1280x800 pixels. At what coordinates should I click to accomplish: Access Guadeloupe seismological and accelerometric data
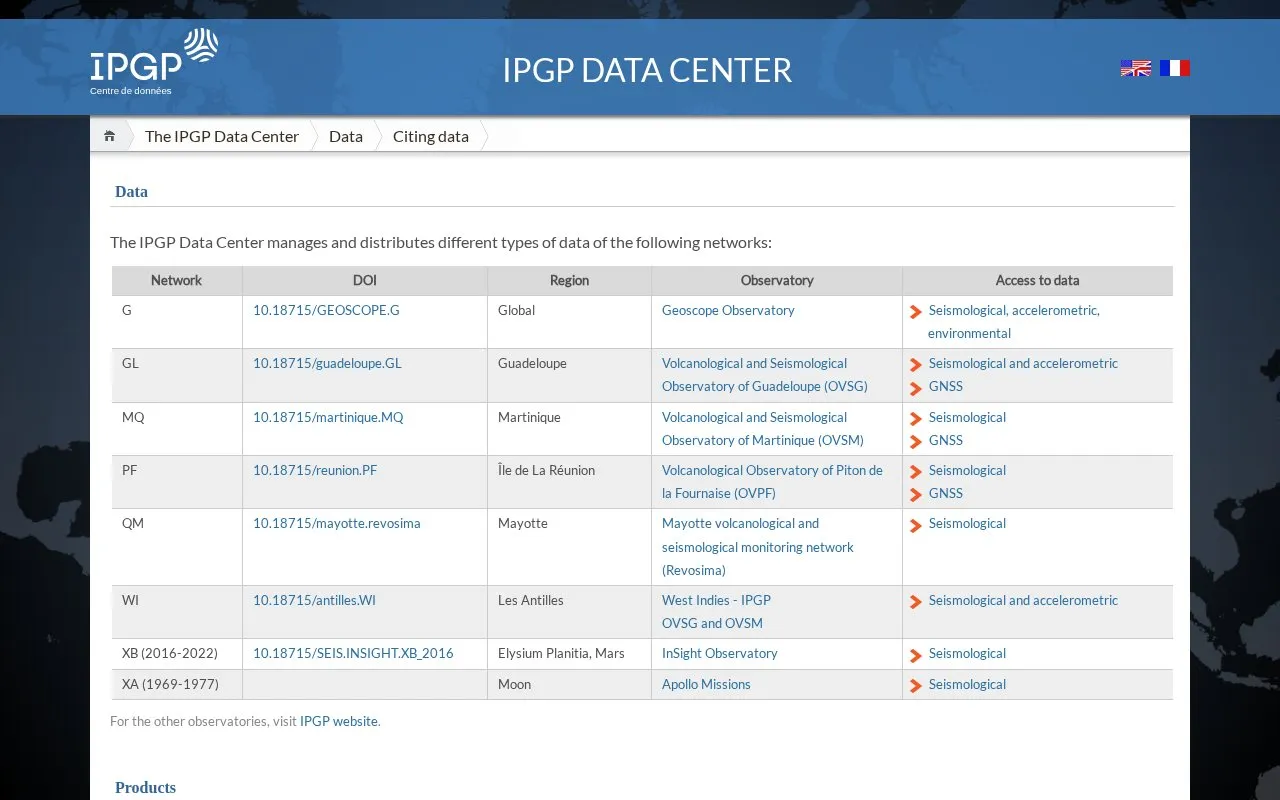(1023, 363)
